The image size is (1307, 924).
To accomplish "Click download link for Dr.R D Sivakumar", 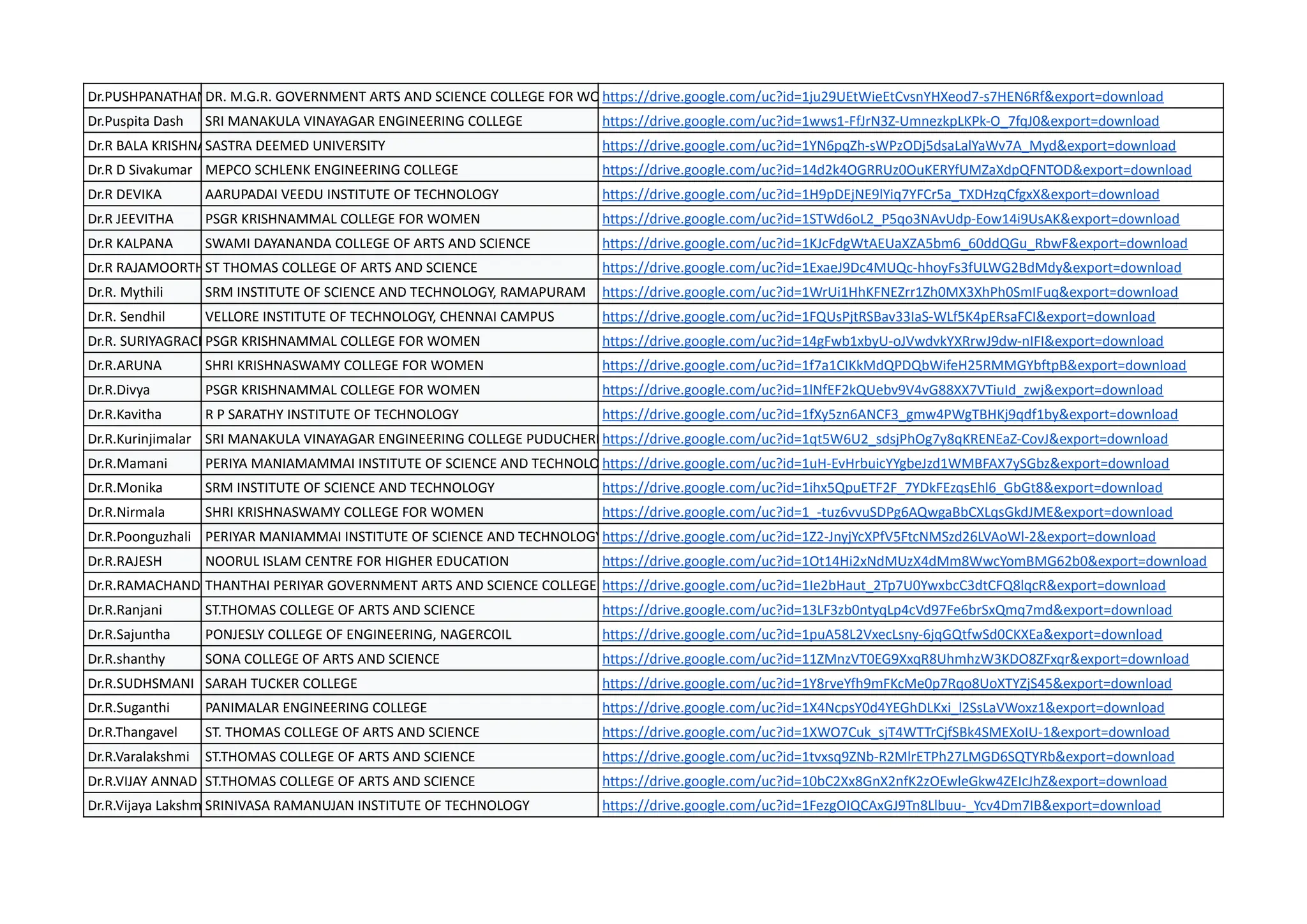I will click(x=896, y=170).
